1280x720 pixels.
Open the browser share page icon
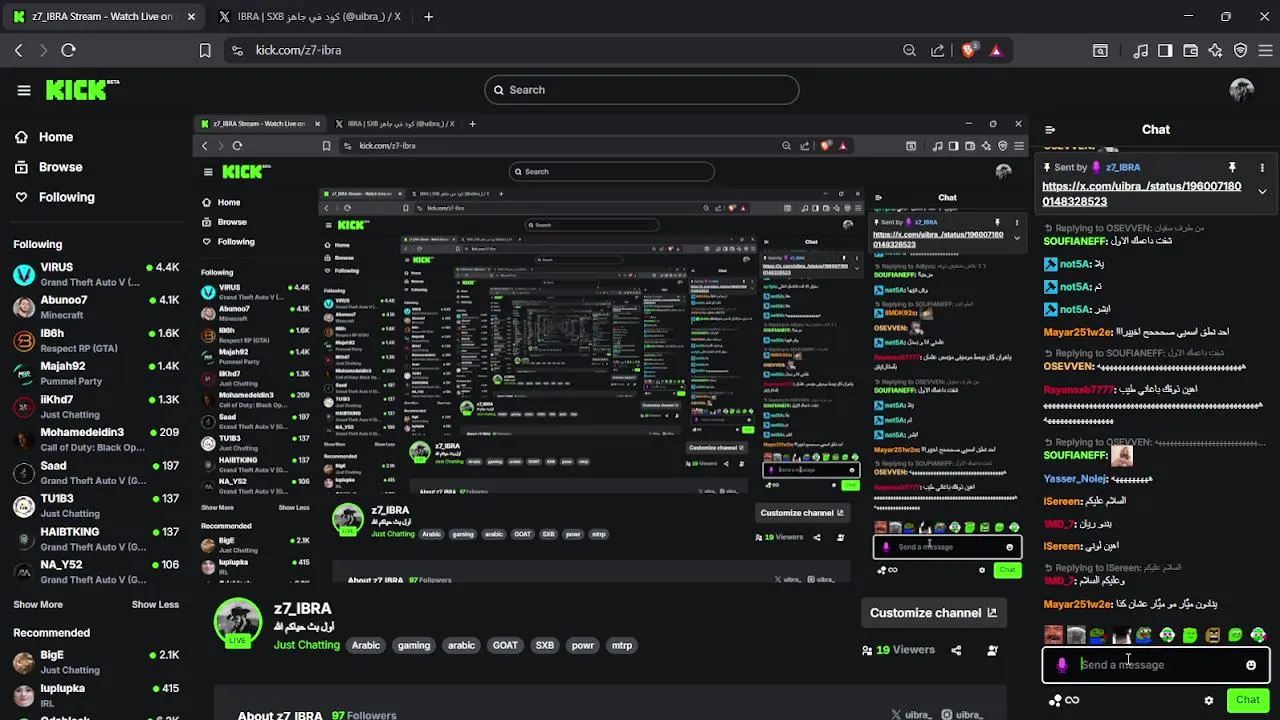(x=937, y=50)
